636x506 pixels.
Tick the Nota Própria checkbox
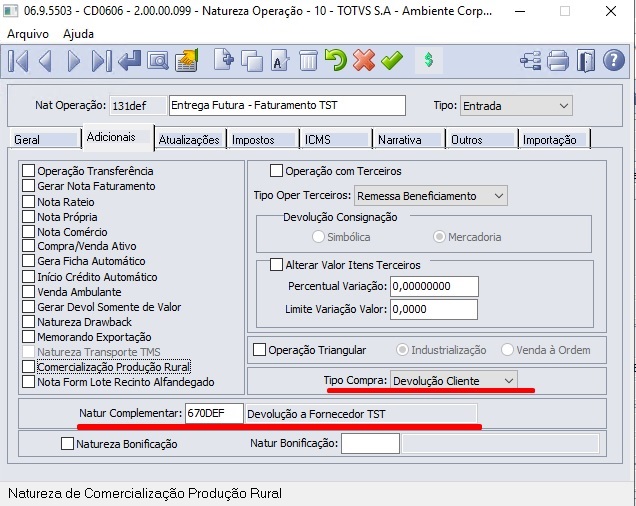pos(28,216)
